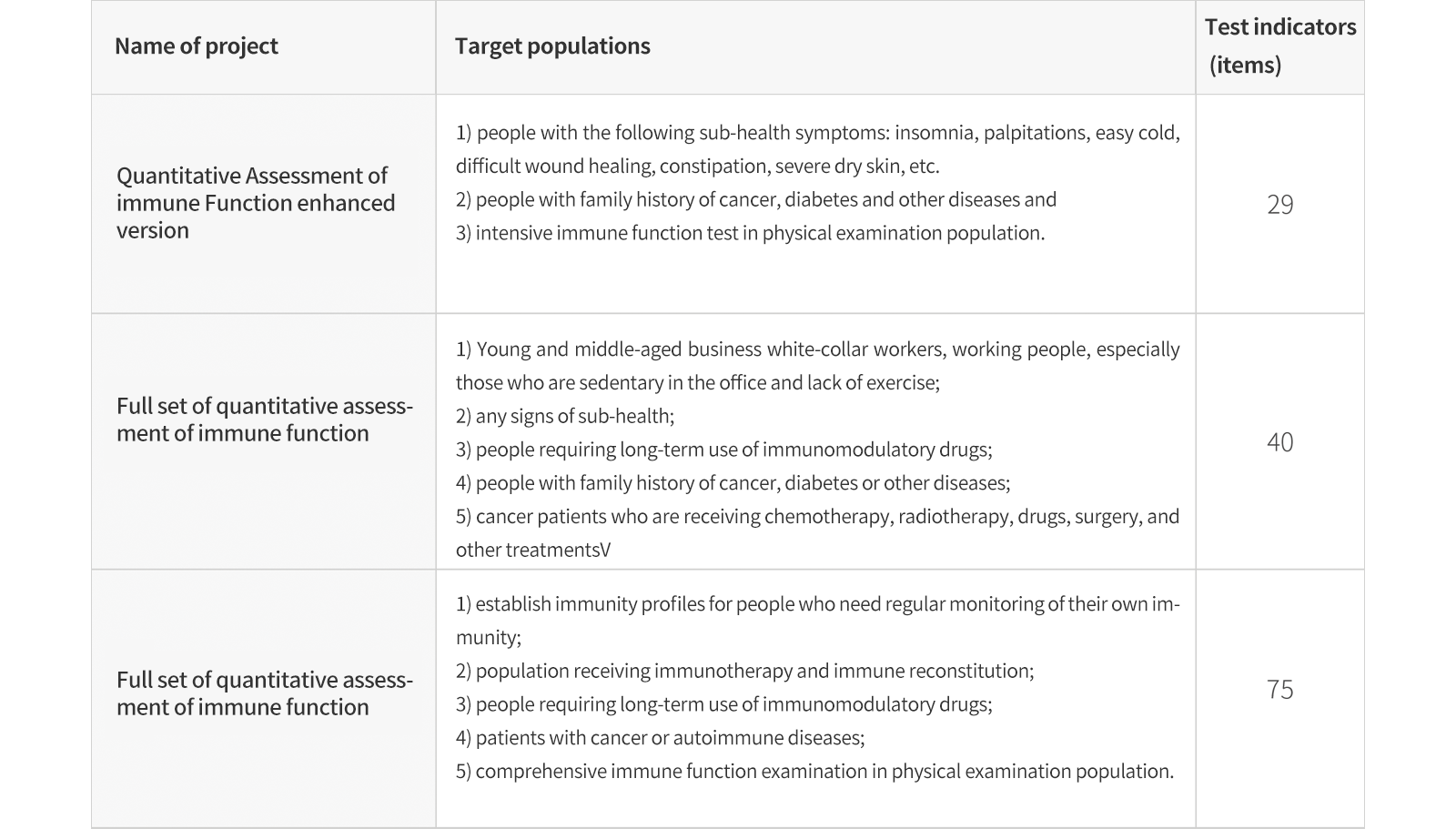Screen dimensions: 1456x829
Task: Select the "Target populations" column header
Action: tap(552, 46)
